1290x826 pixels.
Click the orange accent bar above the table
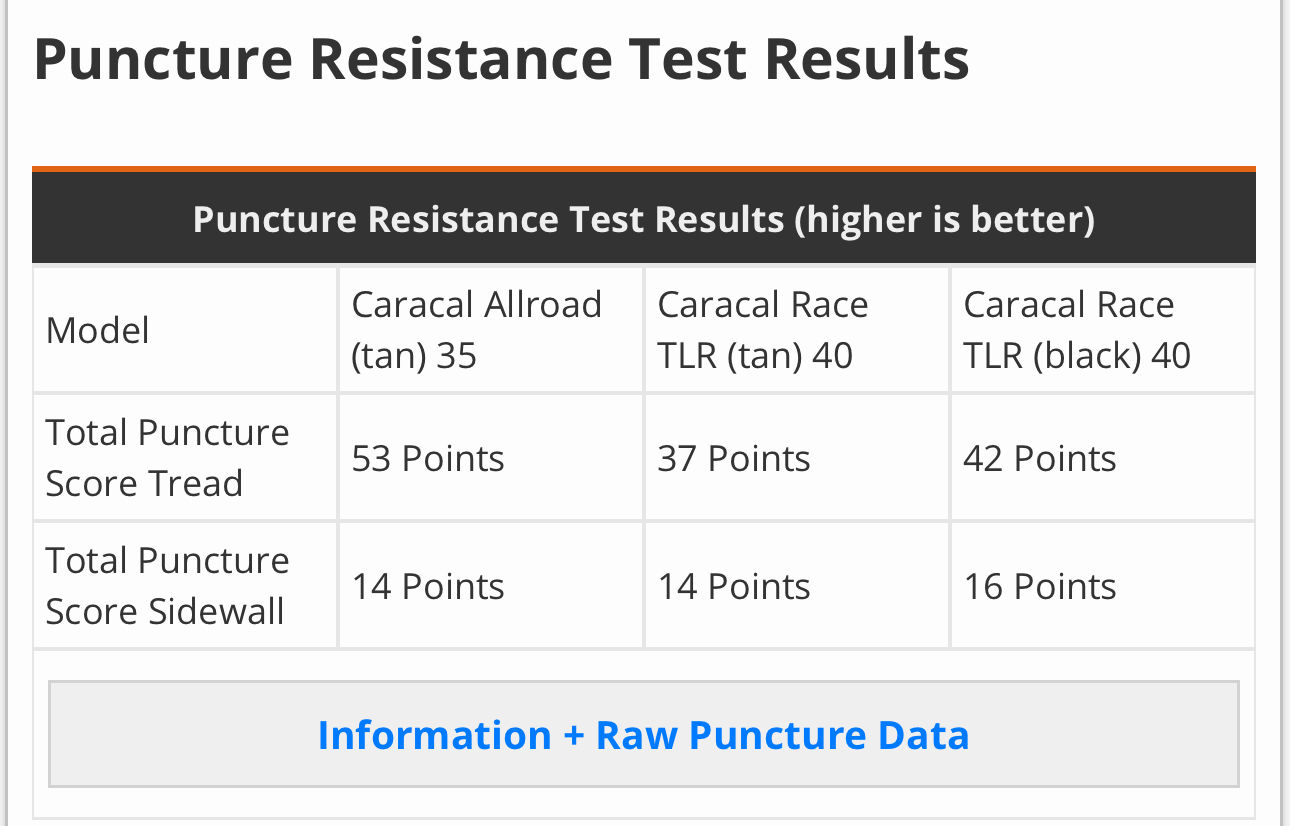[x=643, y=168]
